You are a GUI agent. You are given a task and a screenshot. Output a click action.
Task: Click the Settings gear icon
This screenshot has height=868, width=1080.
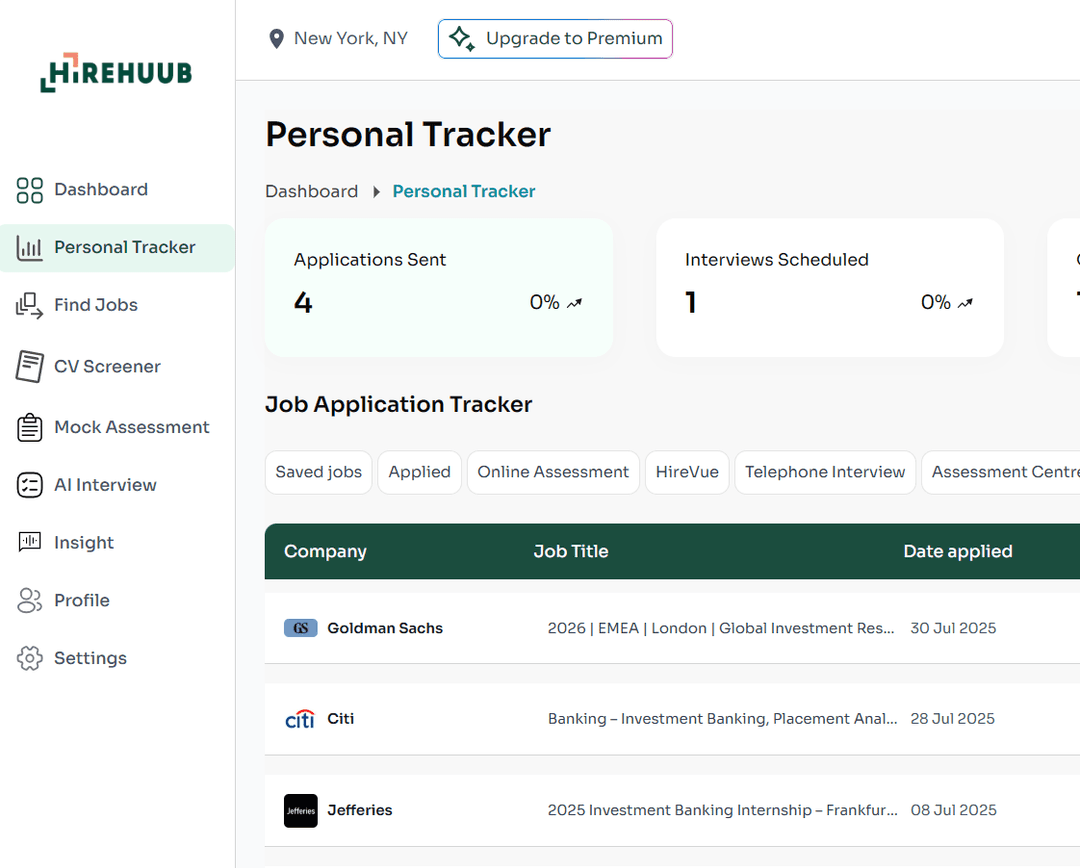tap(30, 658)
